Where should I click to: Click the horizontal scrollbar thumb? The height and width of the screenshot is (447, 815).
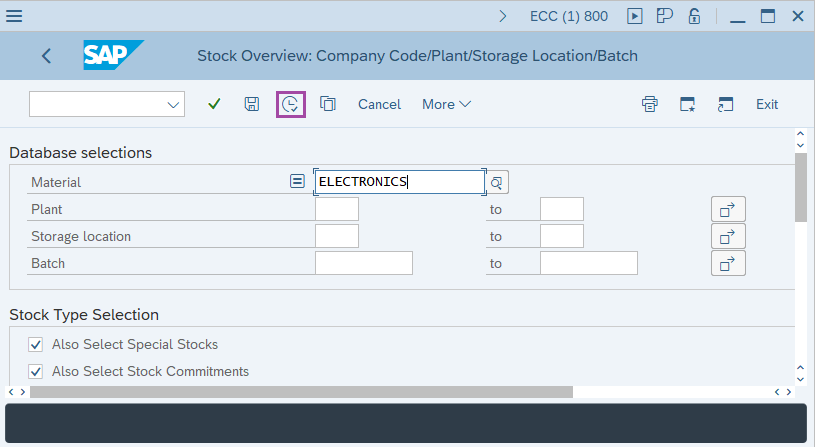(x=300, y=392)
